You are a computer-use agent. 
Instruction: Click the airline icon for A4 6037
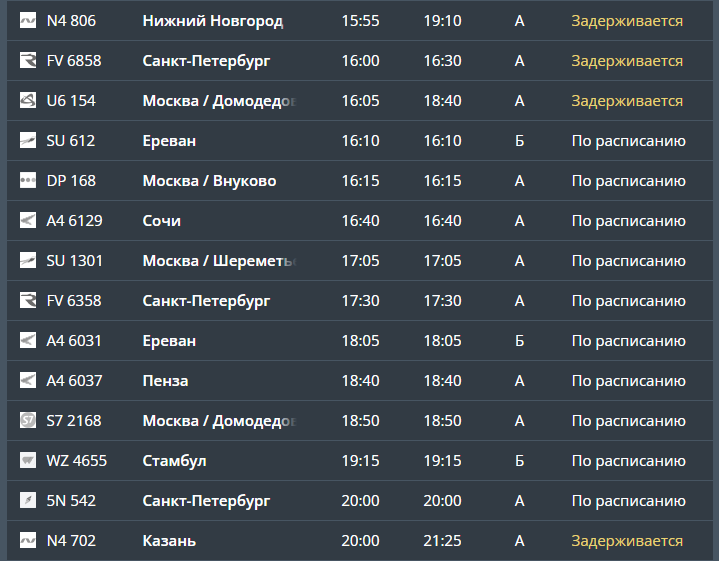click(x=28, y=381)
